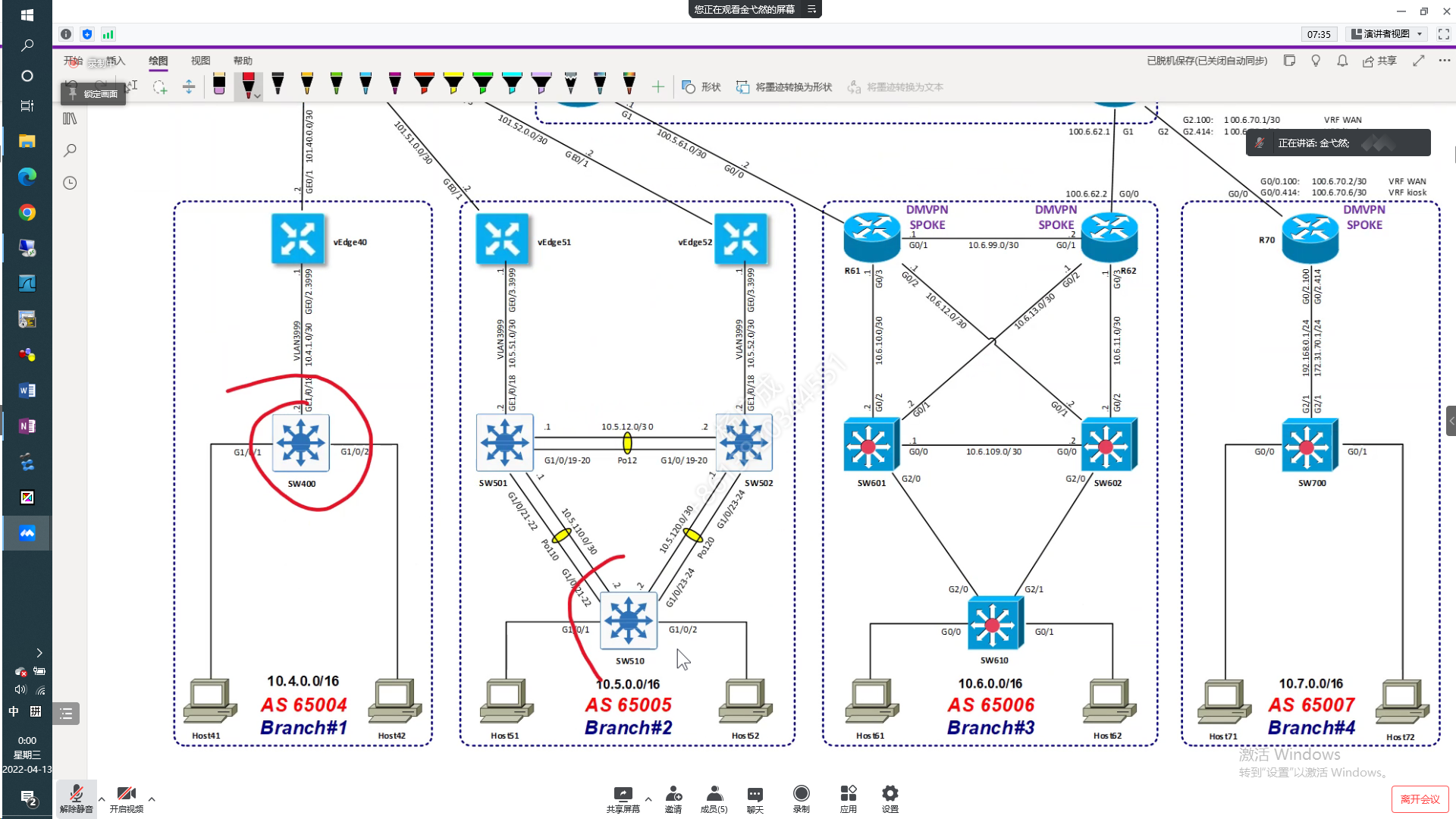Image resolution: width=1456 pixels, height=819 pixels.
Task: Open the 开始 (Home) tab
Action: click(73, 61)
